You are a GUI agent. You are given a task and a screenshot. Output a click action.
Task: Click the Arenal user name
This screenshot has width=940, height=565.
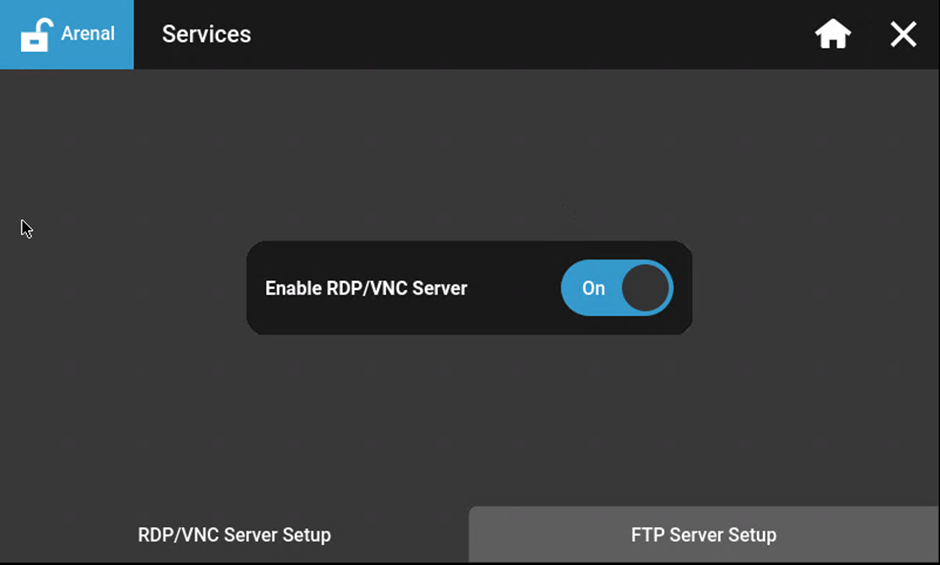tap(88, 34)
